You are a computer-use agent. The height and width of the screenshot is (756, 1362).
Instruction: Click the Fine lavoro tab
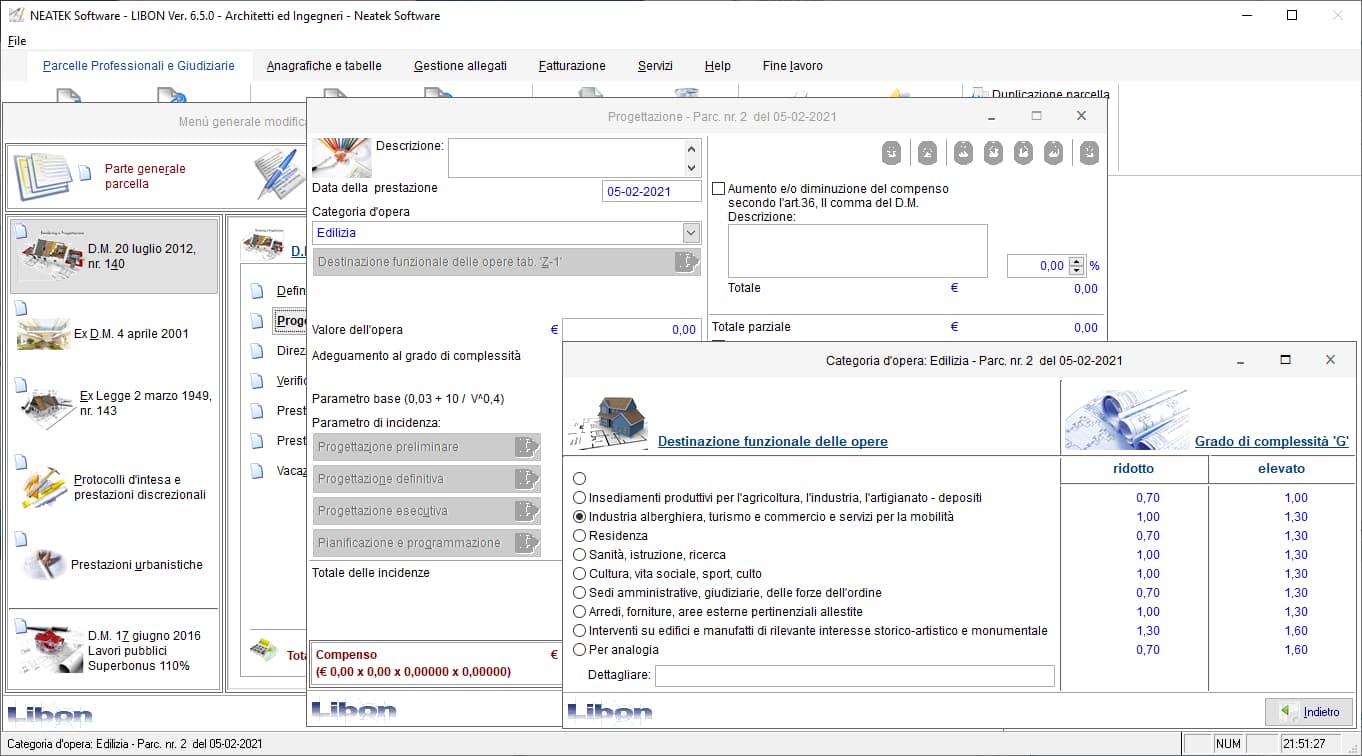pos(792,66)
